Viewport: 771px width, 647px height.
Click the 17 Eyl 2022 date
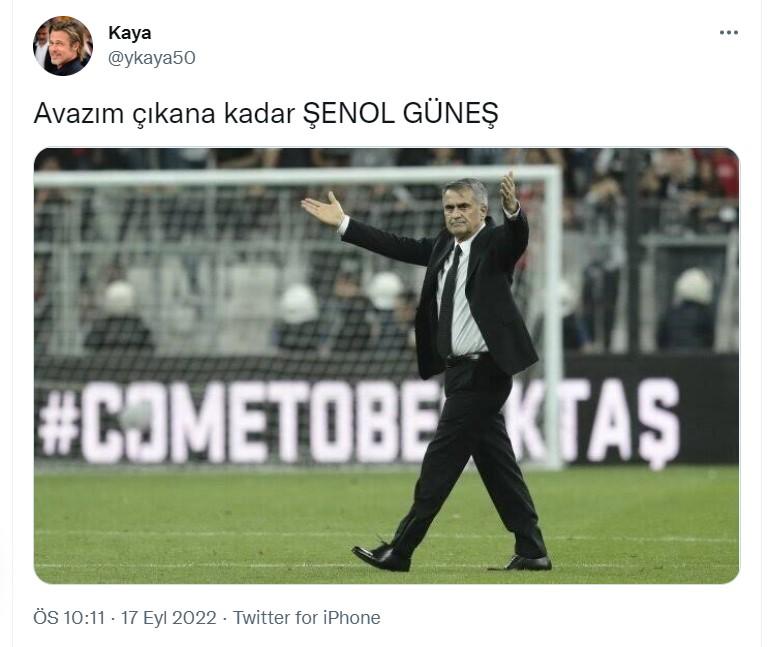[169, 618]
